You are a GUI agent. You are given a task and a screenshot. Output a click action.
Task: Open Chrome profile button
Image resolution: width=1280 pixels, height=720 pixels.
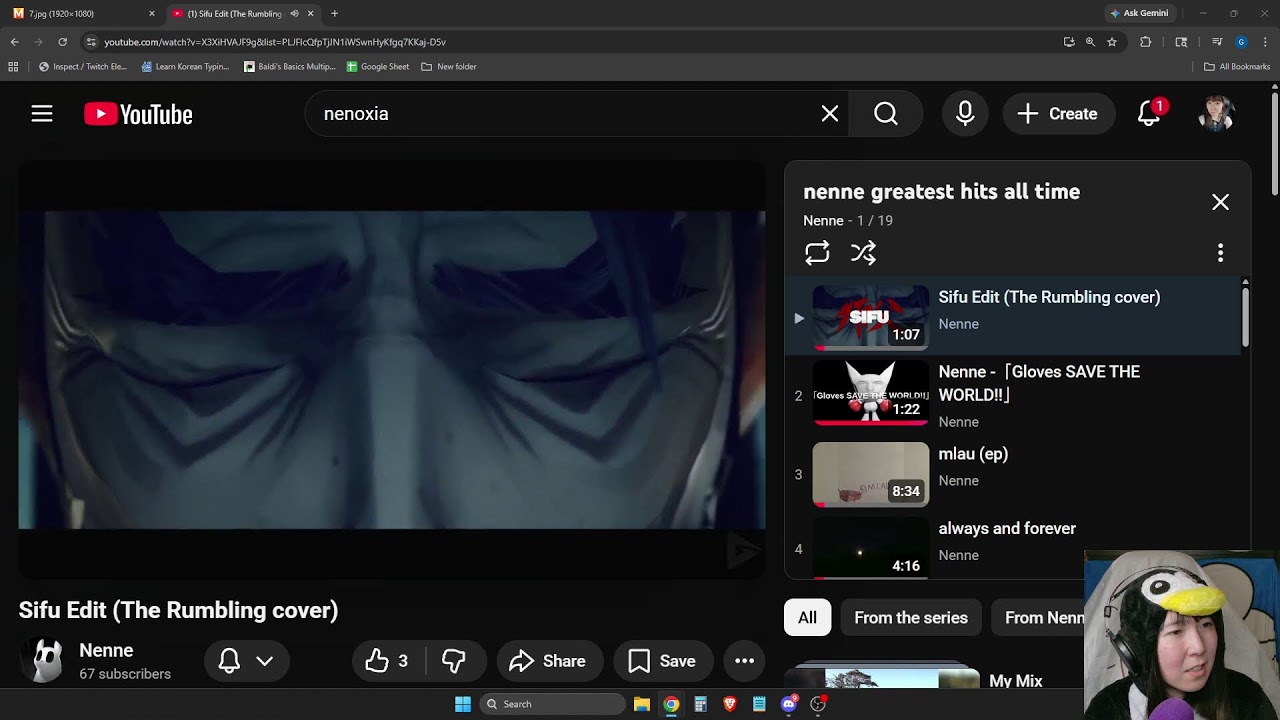coord(1241,42)
